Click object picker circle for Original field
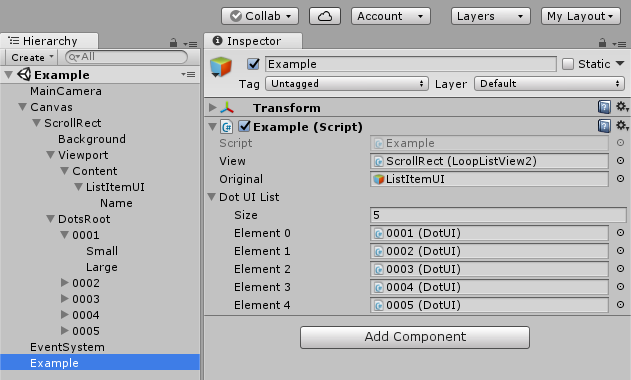The image size is (631, 380). click(x=621, y=178)
